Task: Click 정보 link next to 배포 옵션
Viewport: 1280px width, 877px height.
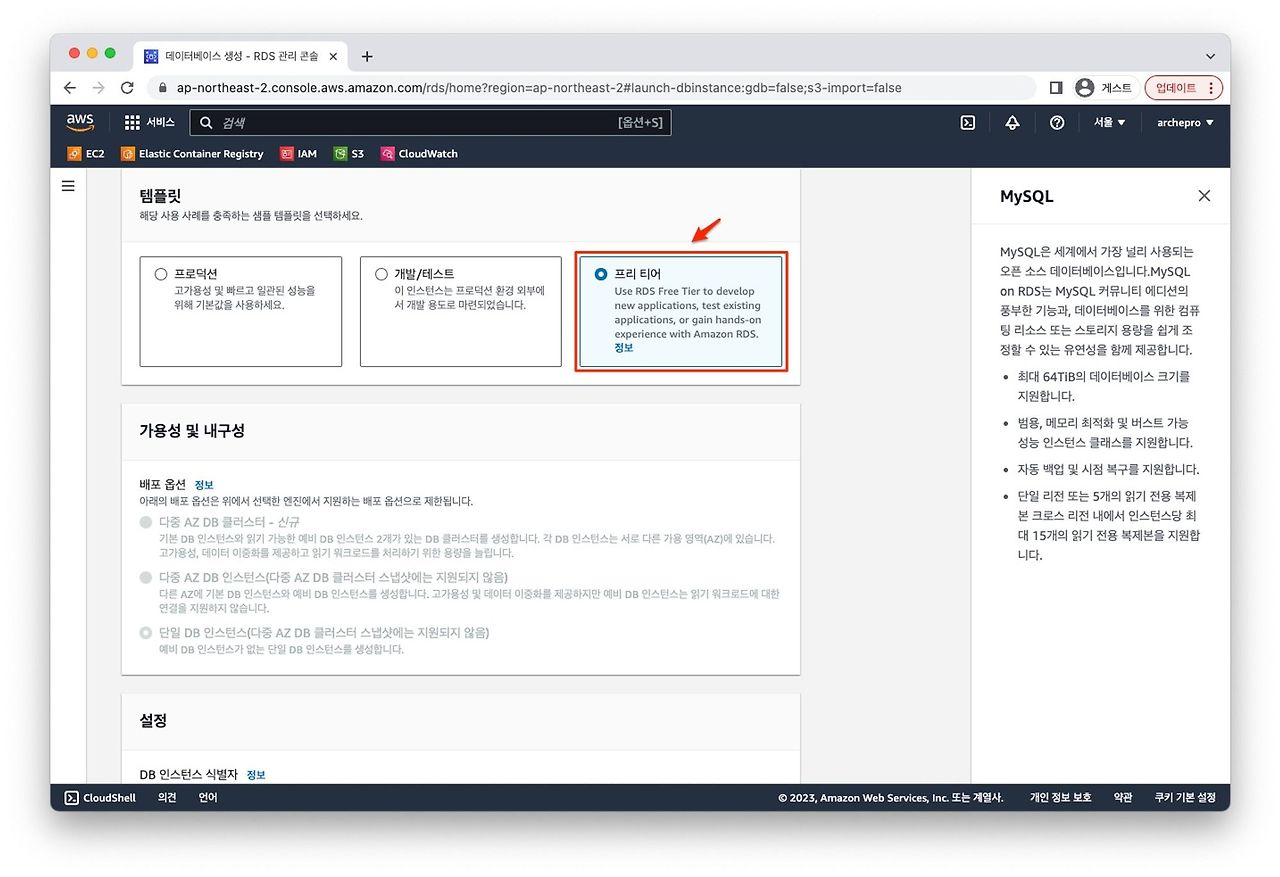Action: [204, 485]
